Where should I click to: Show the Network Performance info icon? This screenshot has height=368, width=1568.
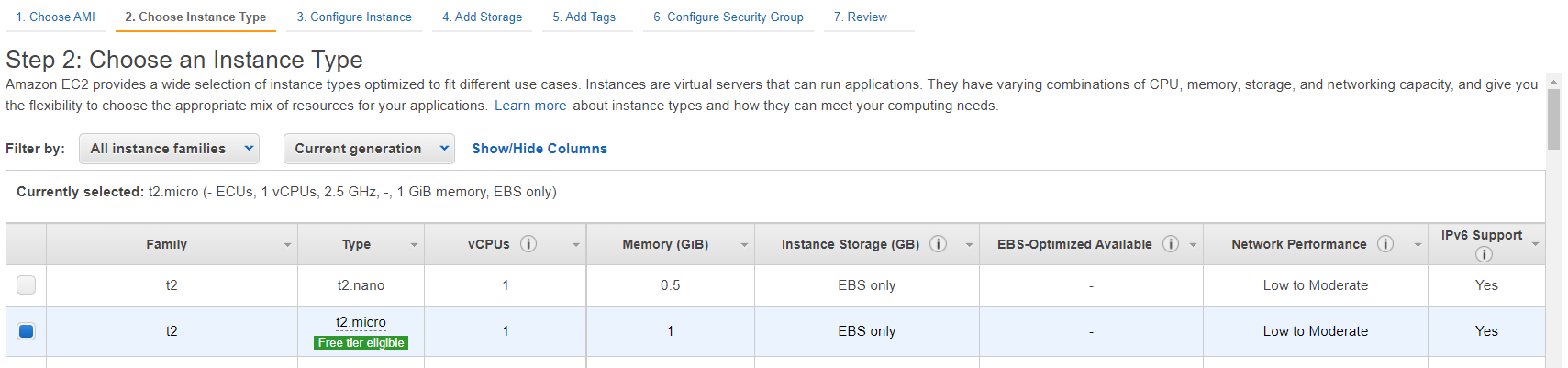[1385, 244]
